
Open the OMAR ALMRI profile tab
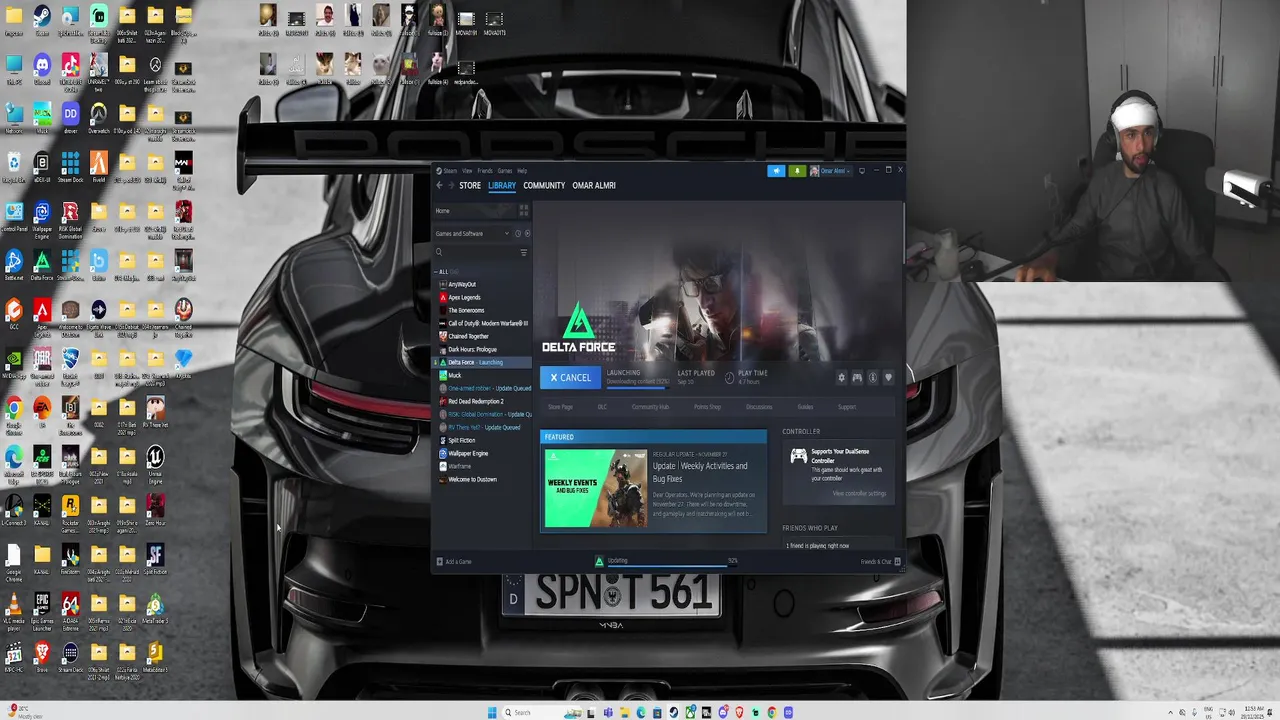(594, 185)
